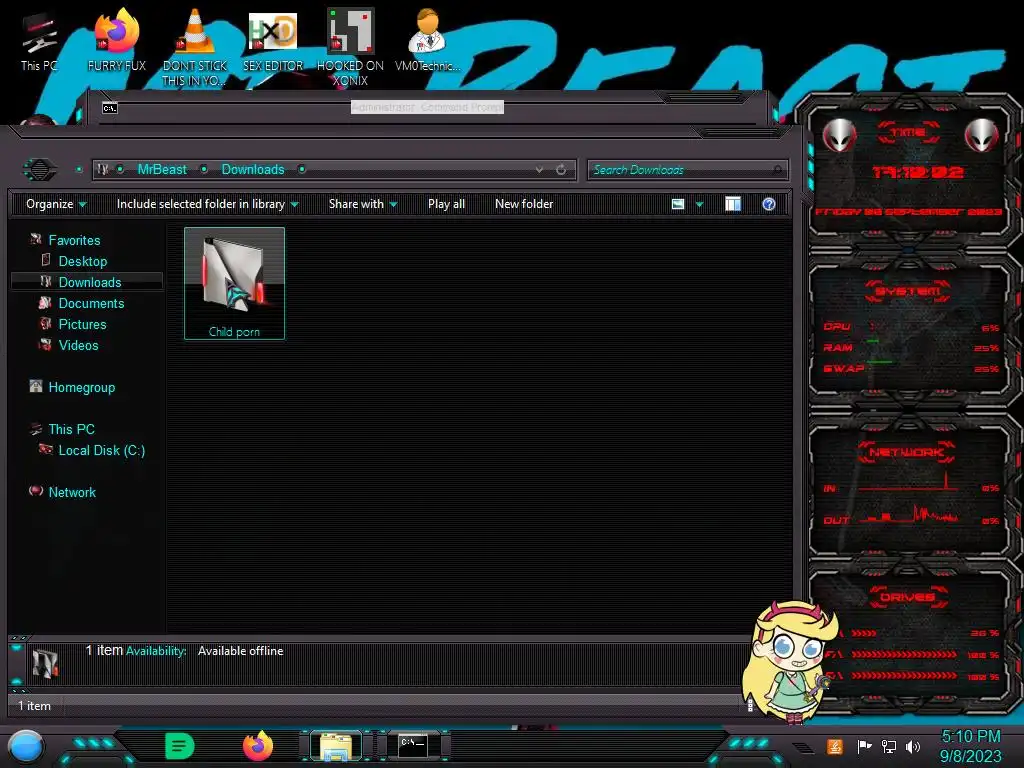
Task: Click the MrBeast breadcrumb segment
Action: (162, 170)
